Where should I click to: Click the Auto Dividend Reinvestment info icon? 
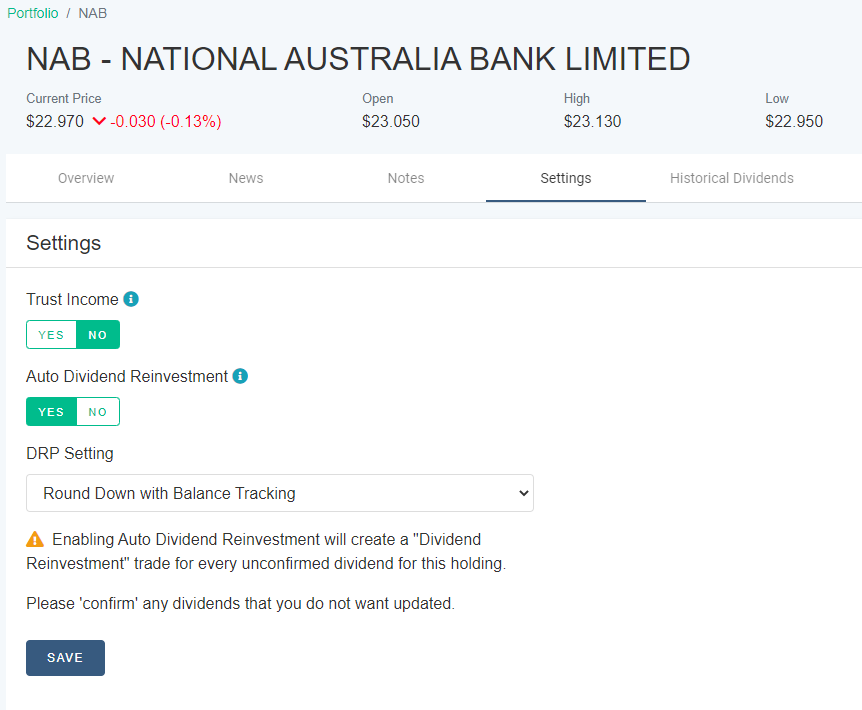[240, 376]
